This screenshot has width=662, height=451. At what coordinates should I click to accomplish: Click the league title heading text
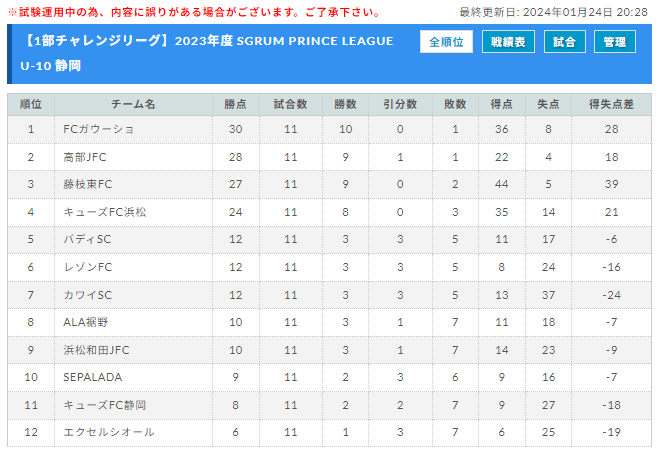click(207, 53)
